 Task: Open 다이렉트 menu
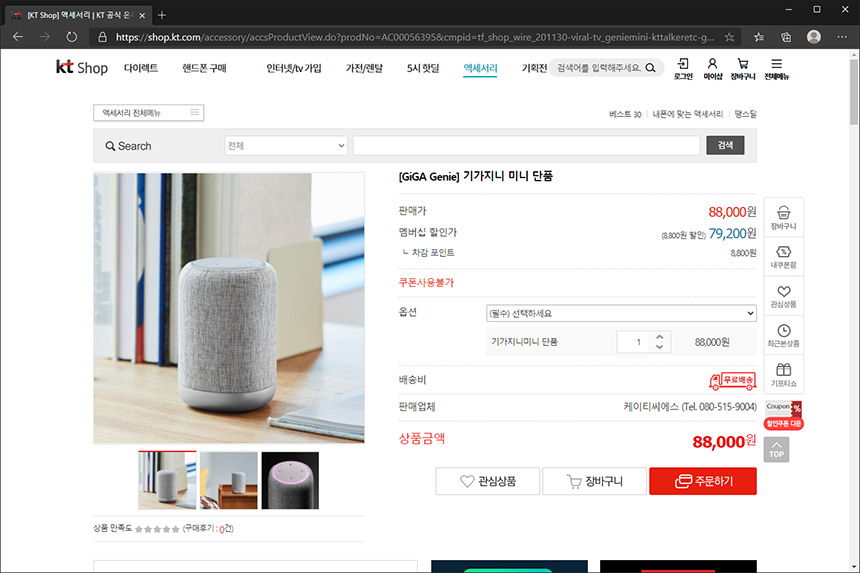[x=141, y=68]
